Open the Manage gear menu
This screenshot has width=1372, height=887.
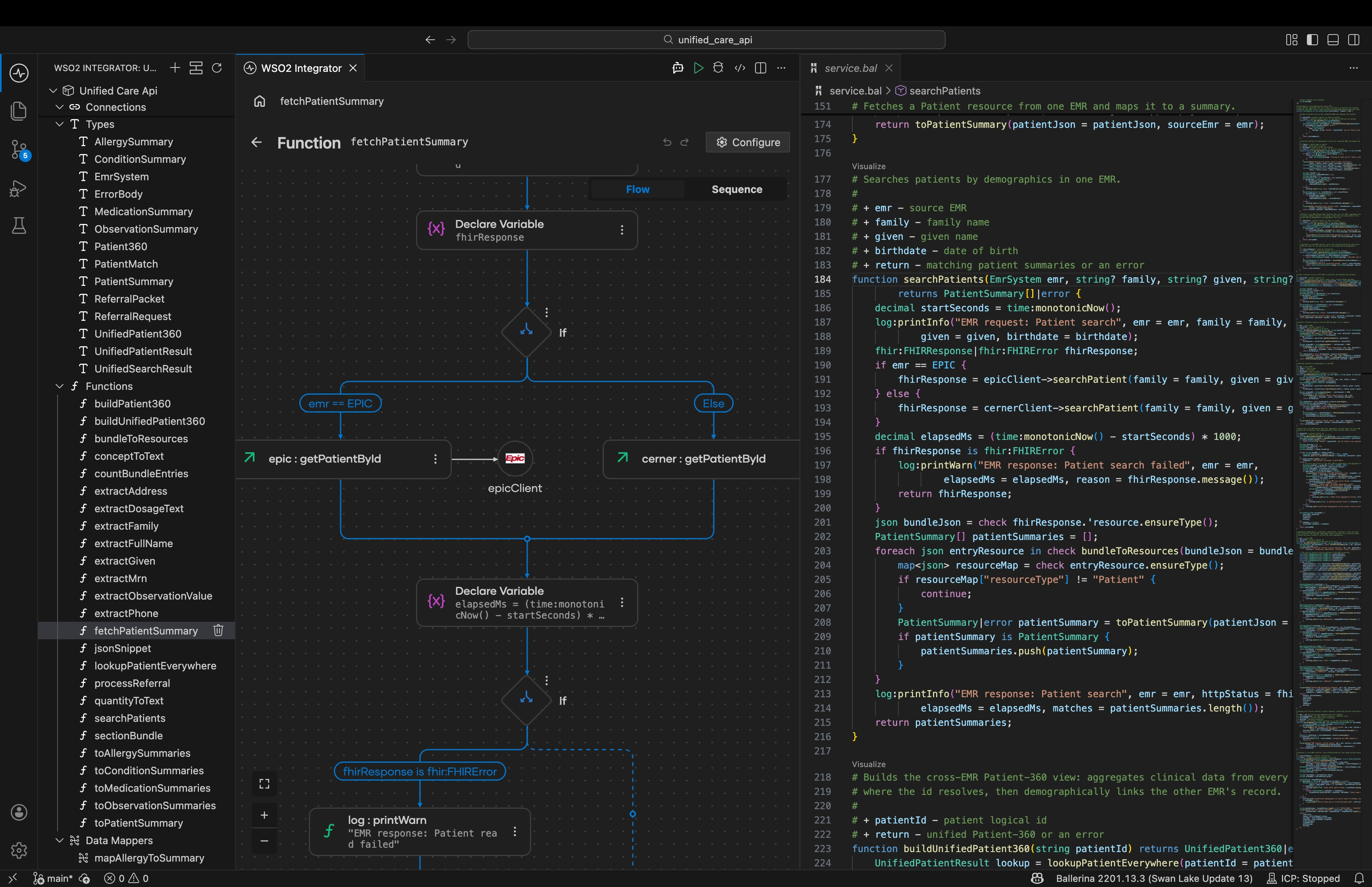[19, 850]
